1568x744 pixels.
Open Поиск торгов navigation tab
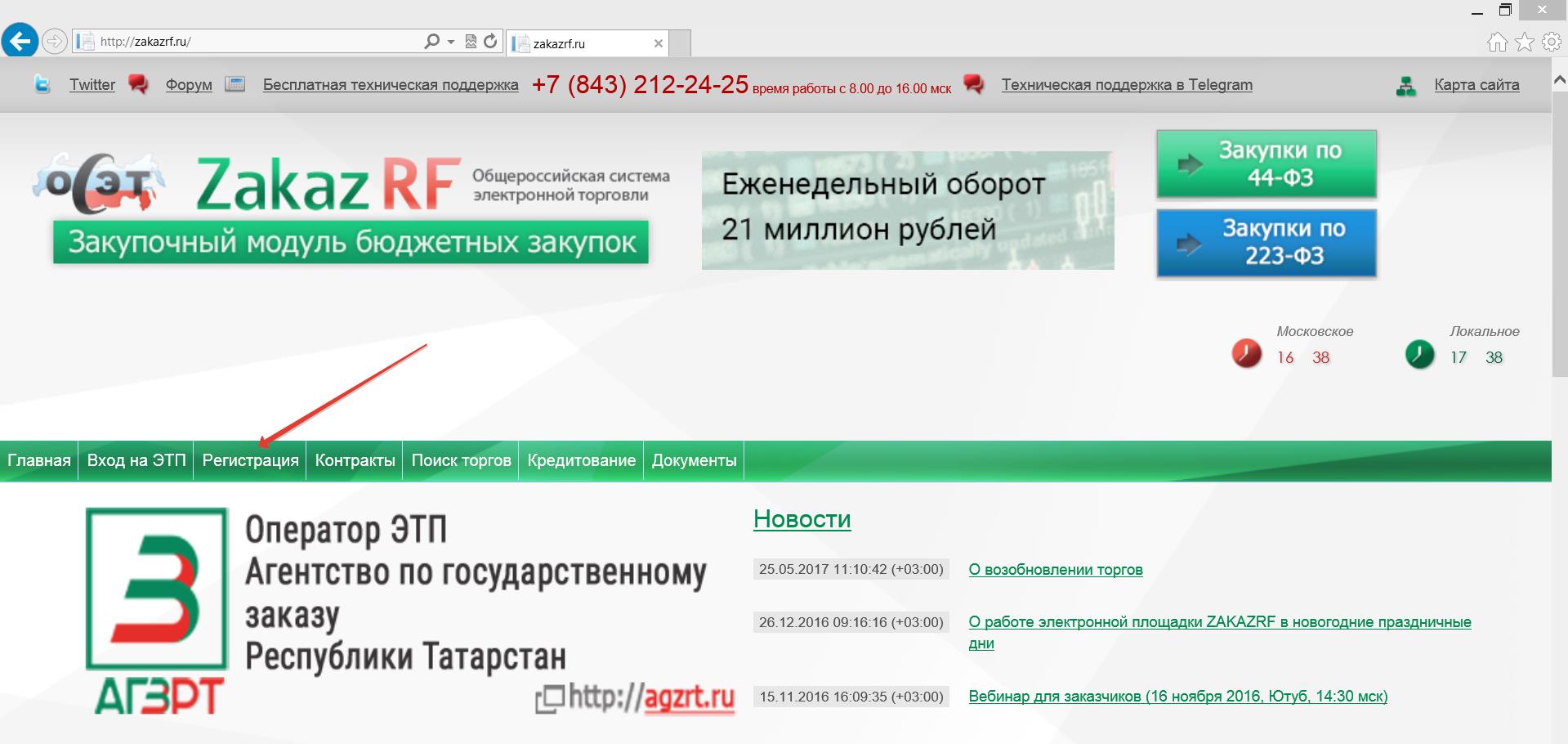point(461,460)
